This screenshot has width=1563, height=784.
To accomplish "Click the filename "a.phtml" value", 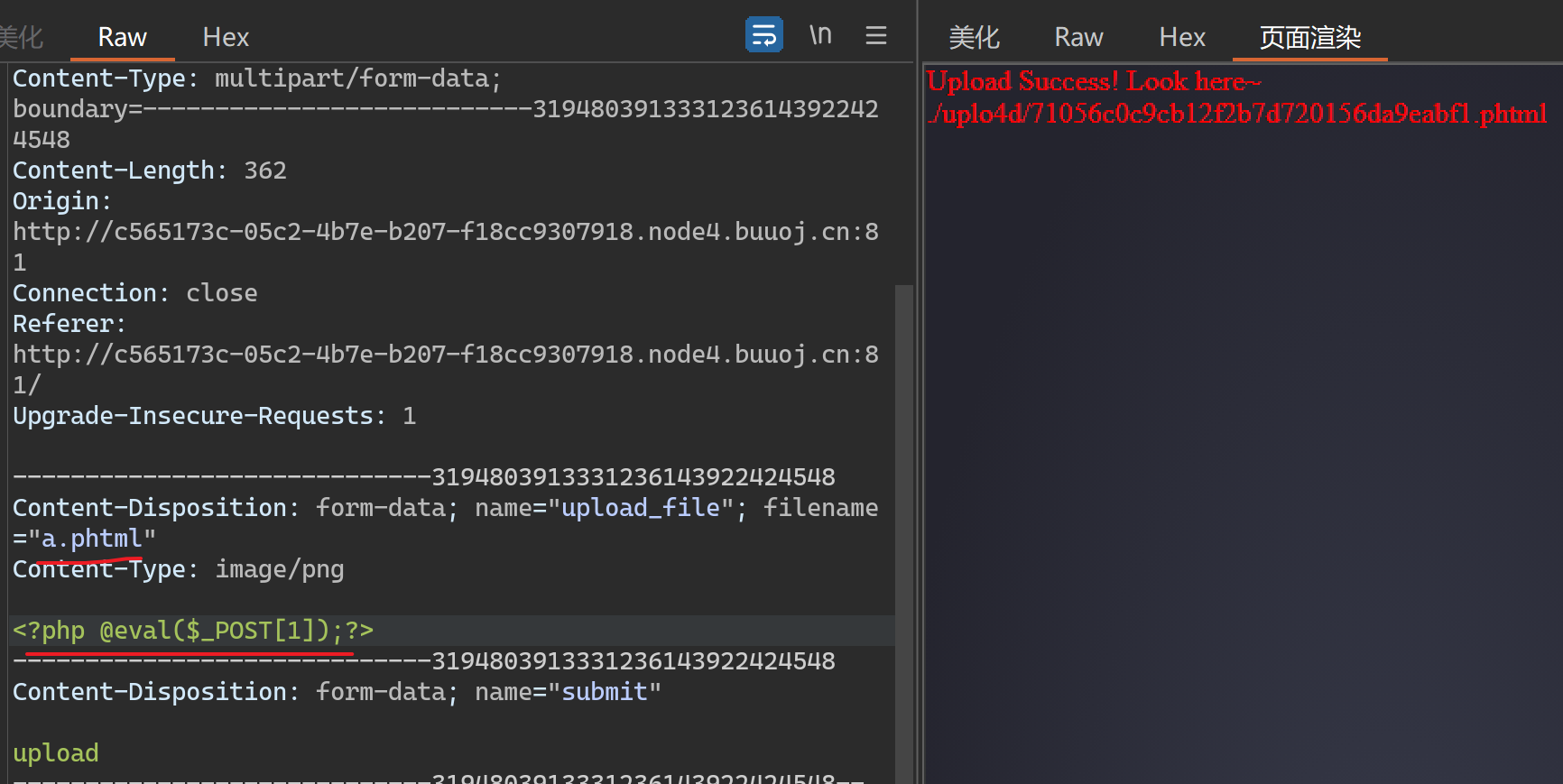I will coord(92,539).
